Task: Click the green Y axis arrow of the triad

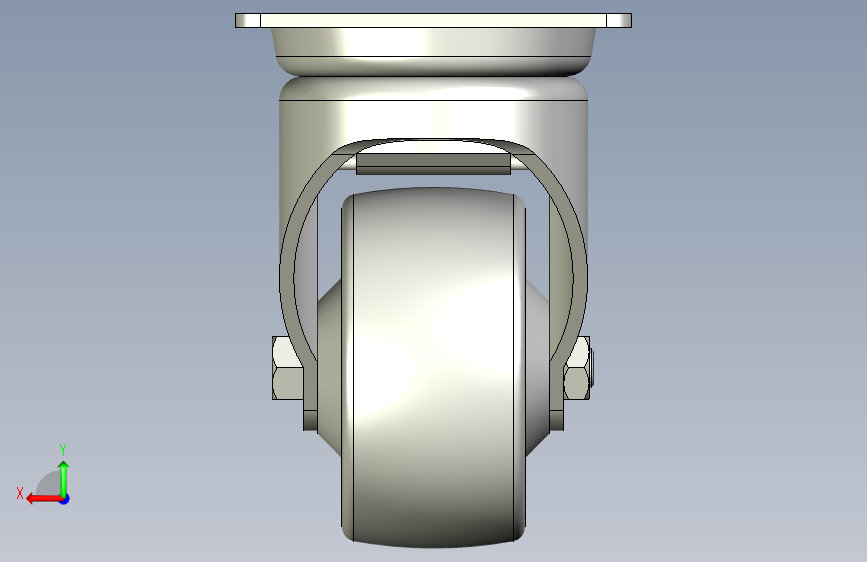Action: 64,478
